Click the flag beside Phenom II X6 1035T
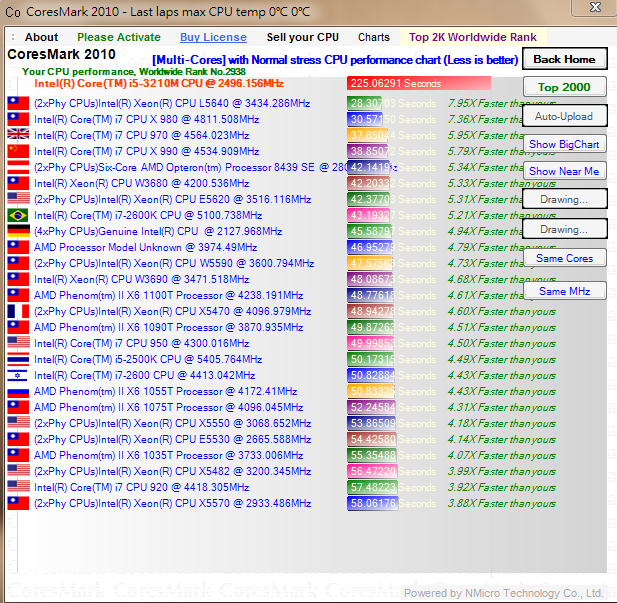The height and width of the screenshot is (603, 617). click(x=18, y=455)
